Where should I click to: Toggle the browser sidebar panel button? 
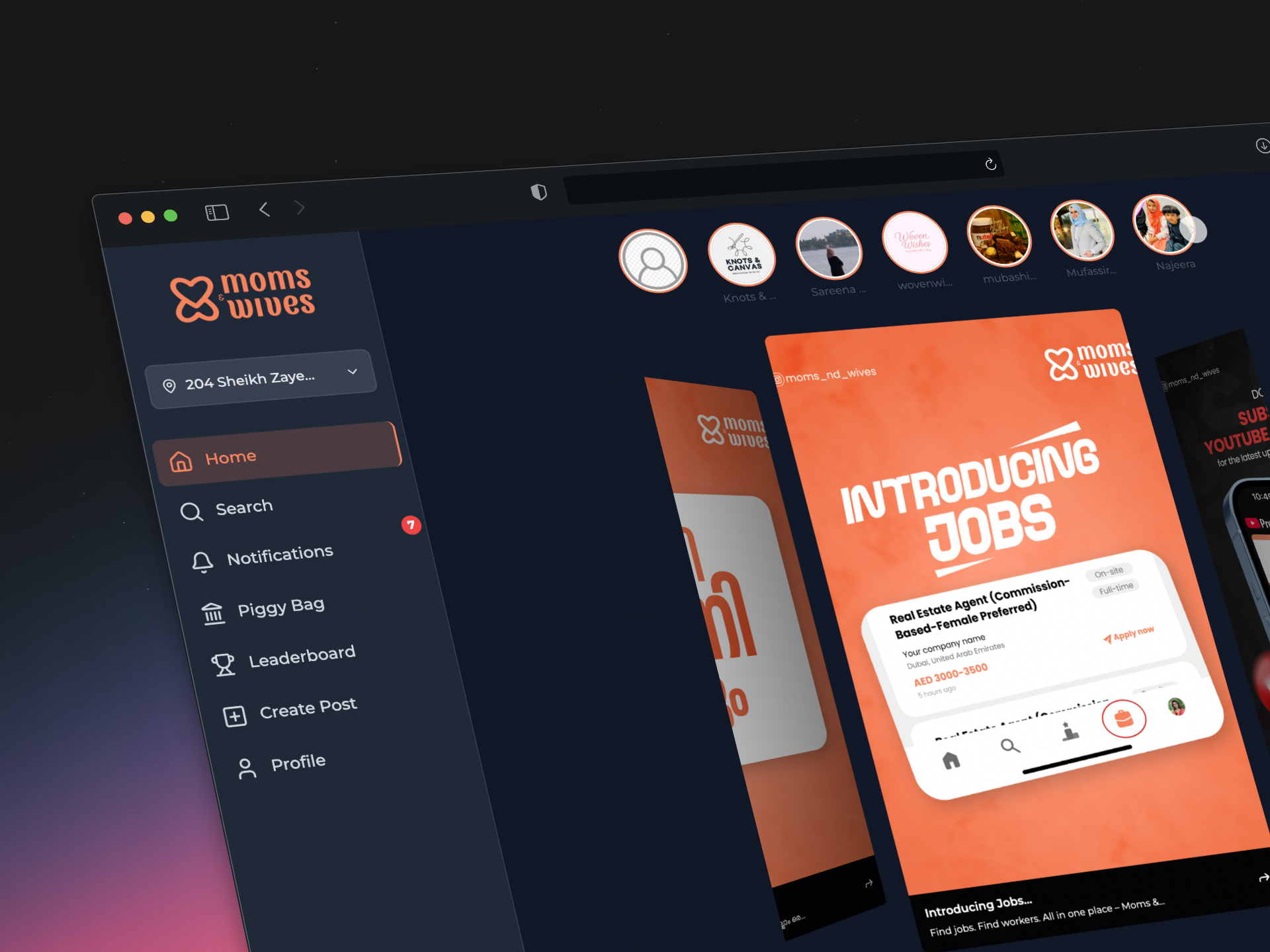pos(217,212)
